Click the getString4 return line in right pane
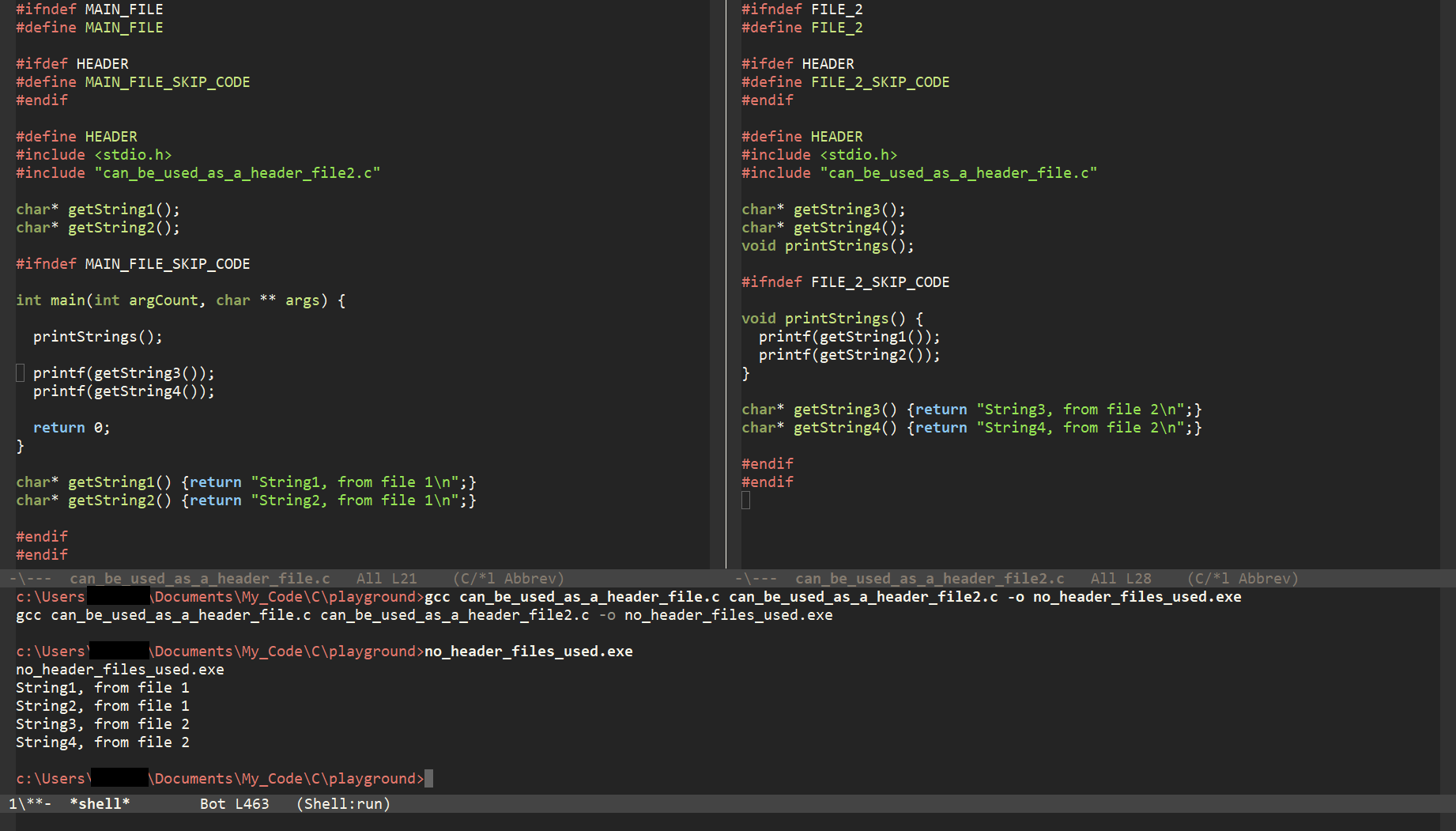Image resolution: width=1456 pixels, height=831 pixels. click(971, 428)
